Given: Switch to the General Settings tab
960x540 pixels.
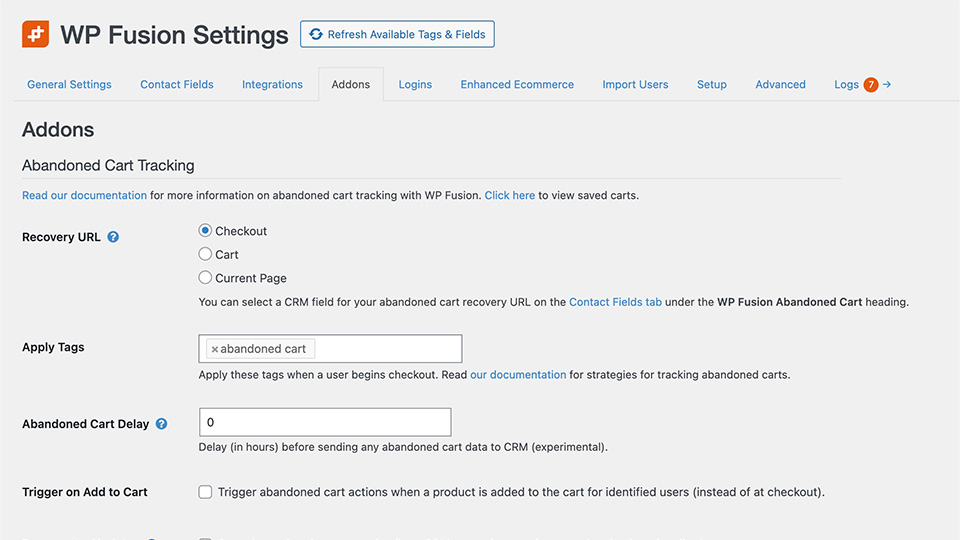Looking at the screenshot, I should 69,85.
